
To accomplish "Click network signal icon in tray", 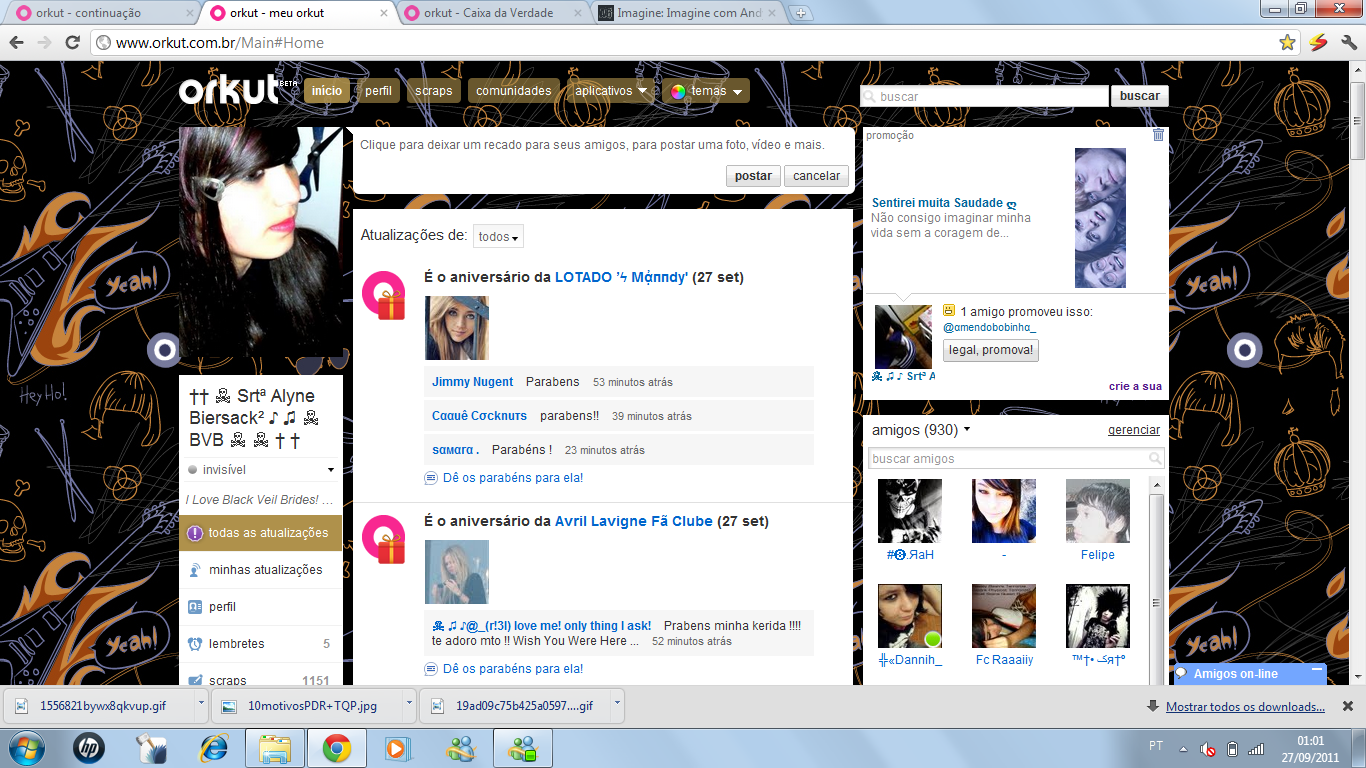I will click(x=1256, y=749).
